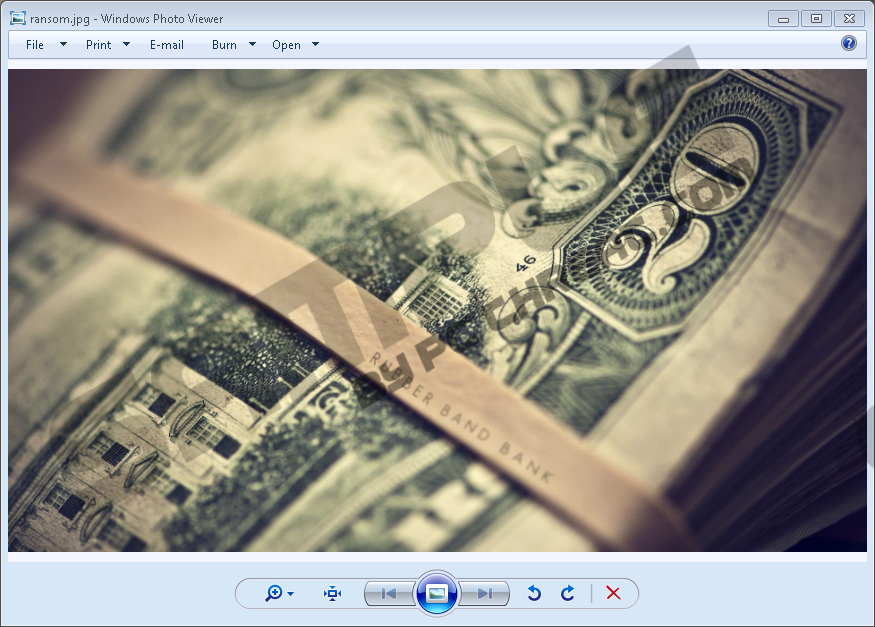The width and height of the screenshot is (875, 627).
Task: Click the Open menu label
Action: pos(286,44)
